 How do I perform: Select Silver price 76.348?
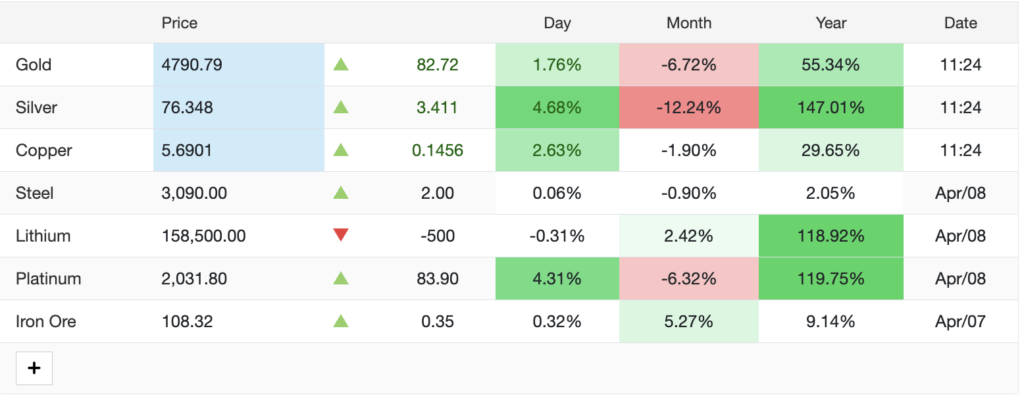point(187,108)
